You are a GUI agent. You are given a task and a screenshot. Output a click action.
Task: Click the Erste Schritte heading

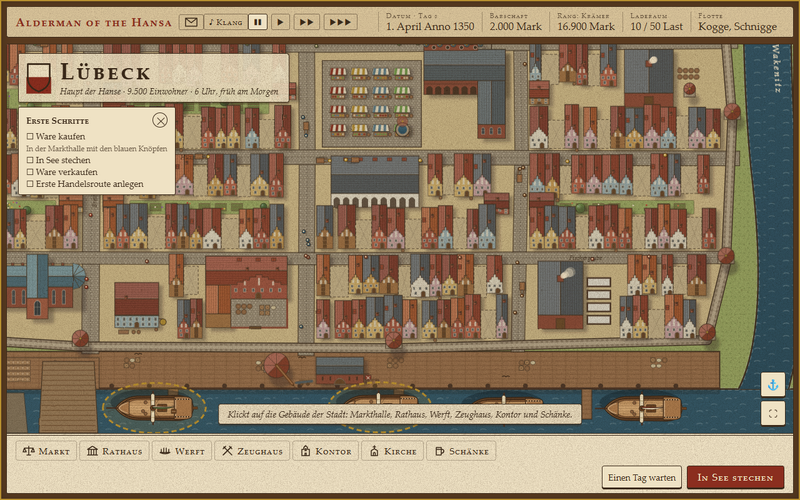(58, 121)
